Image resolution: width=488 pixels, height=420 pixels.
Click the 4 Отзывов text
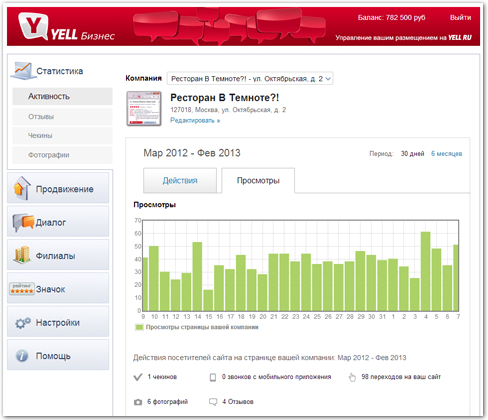tap(238, 402)
